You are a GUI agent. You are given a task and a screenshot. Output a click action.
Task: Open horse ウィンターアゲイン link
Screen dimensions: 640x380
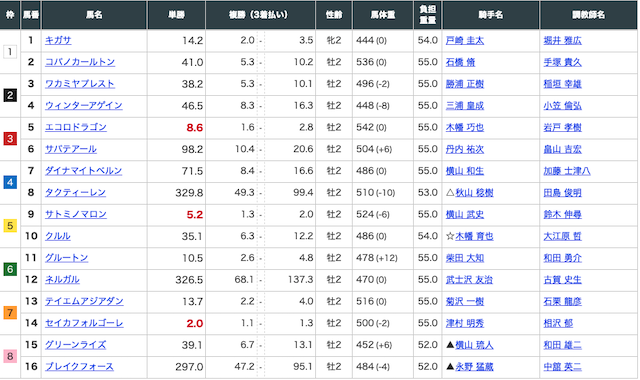[x=83, y=106]
